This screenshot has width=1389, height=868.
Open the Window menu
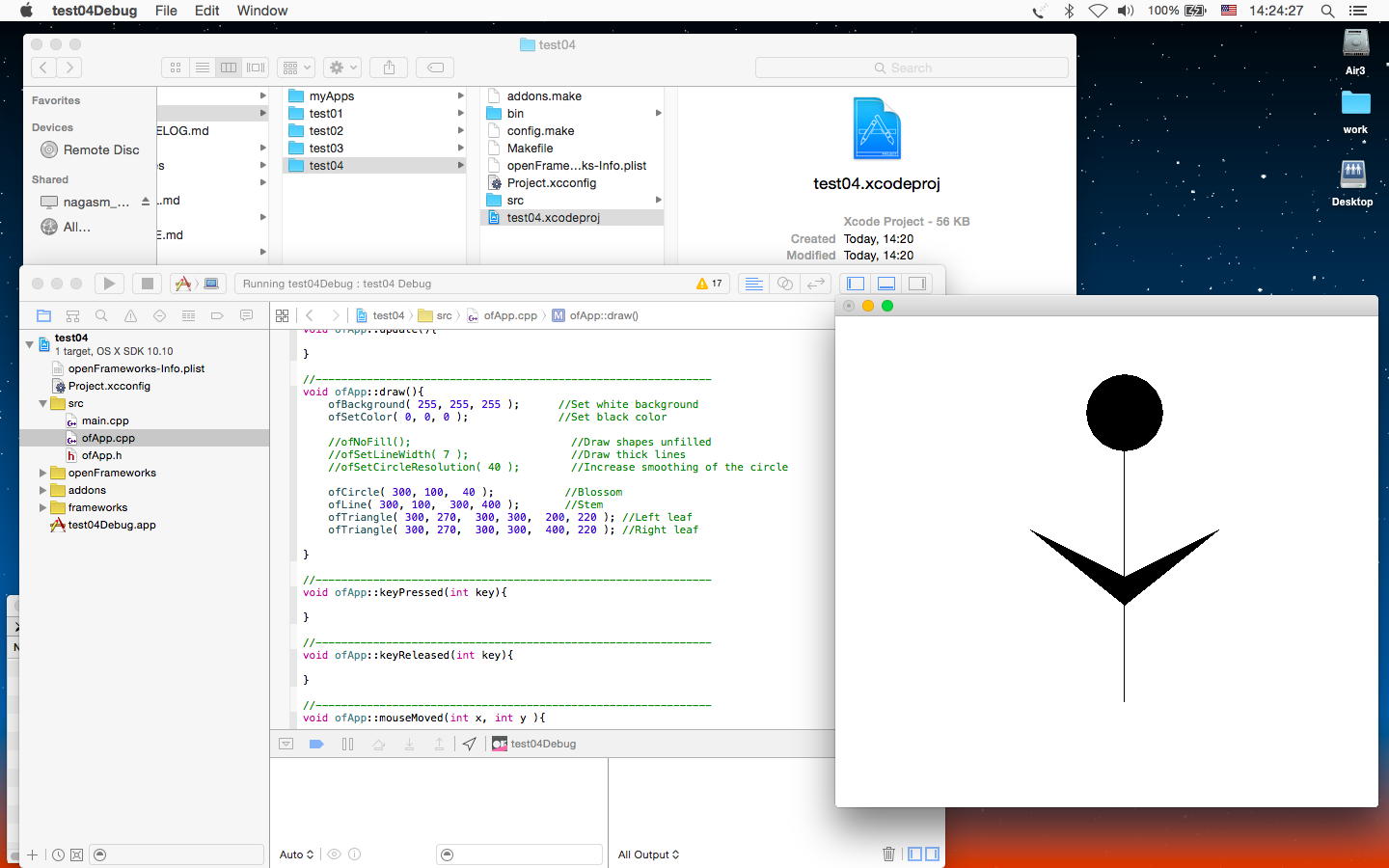click(x=262, y=11)
